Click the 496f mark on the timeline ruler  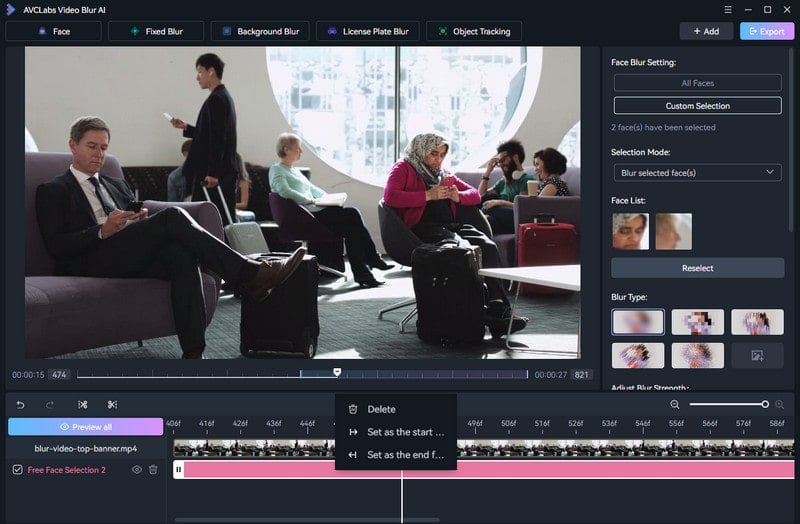pyautogui.click(x=474, y=423)
